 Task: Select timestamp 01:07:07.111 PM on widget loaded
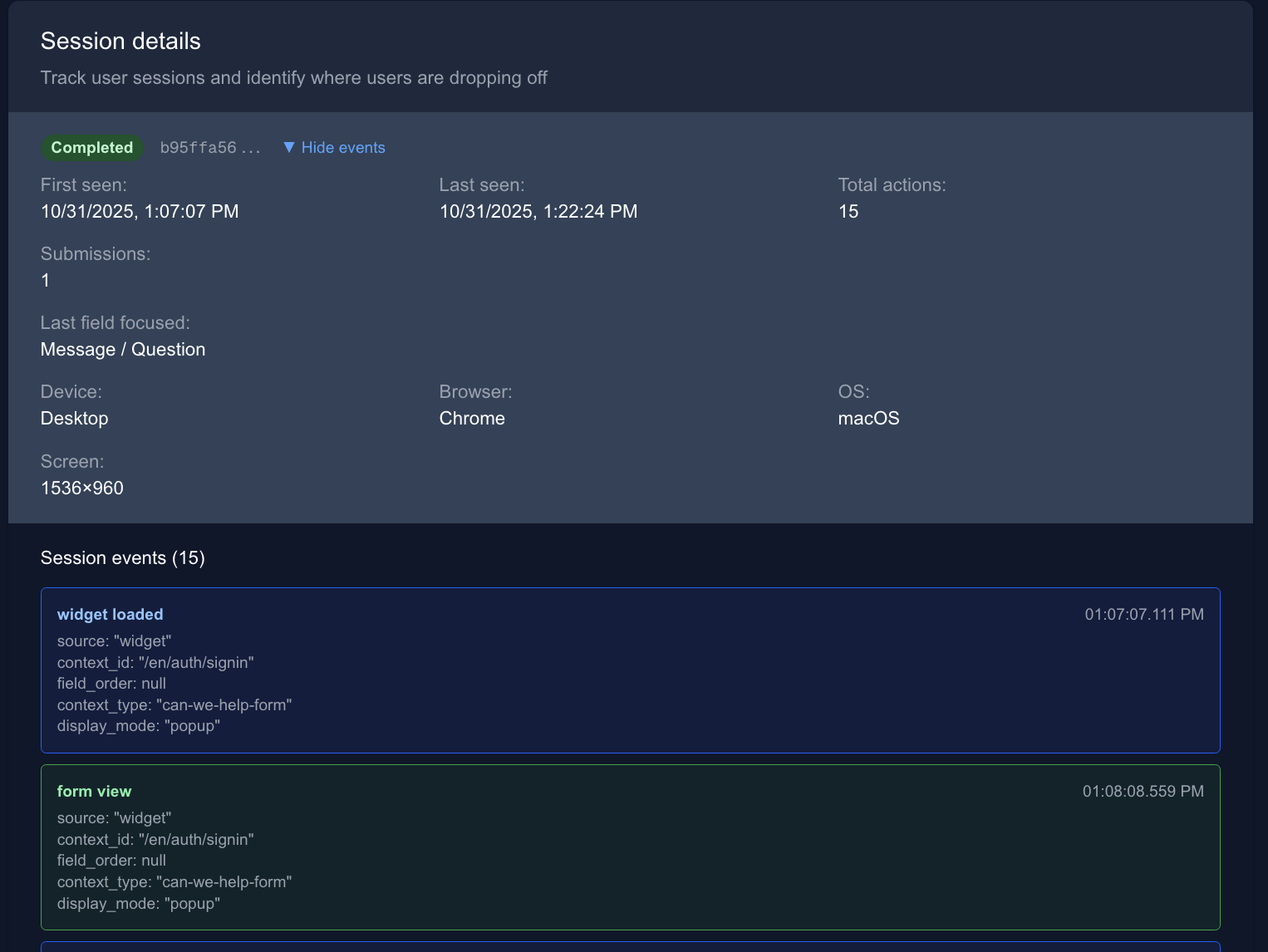[x=1144, y=615]
